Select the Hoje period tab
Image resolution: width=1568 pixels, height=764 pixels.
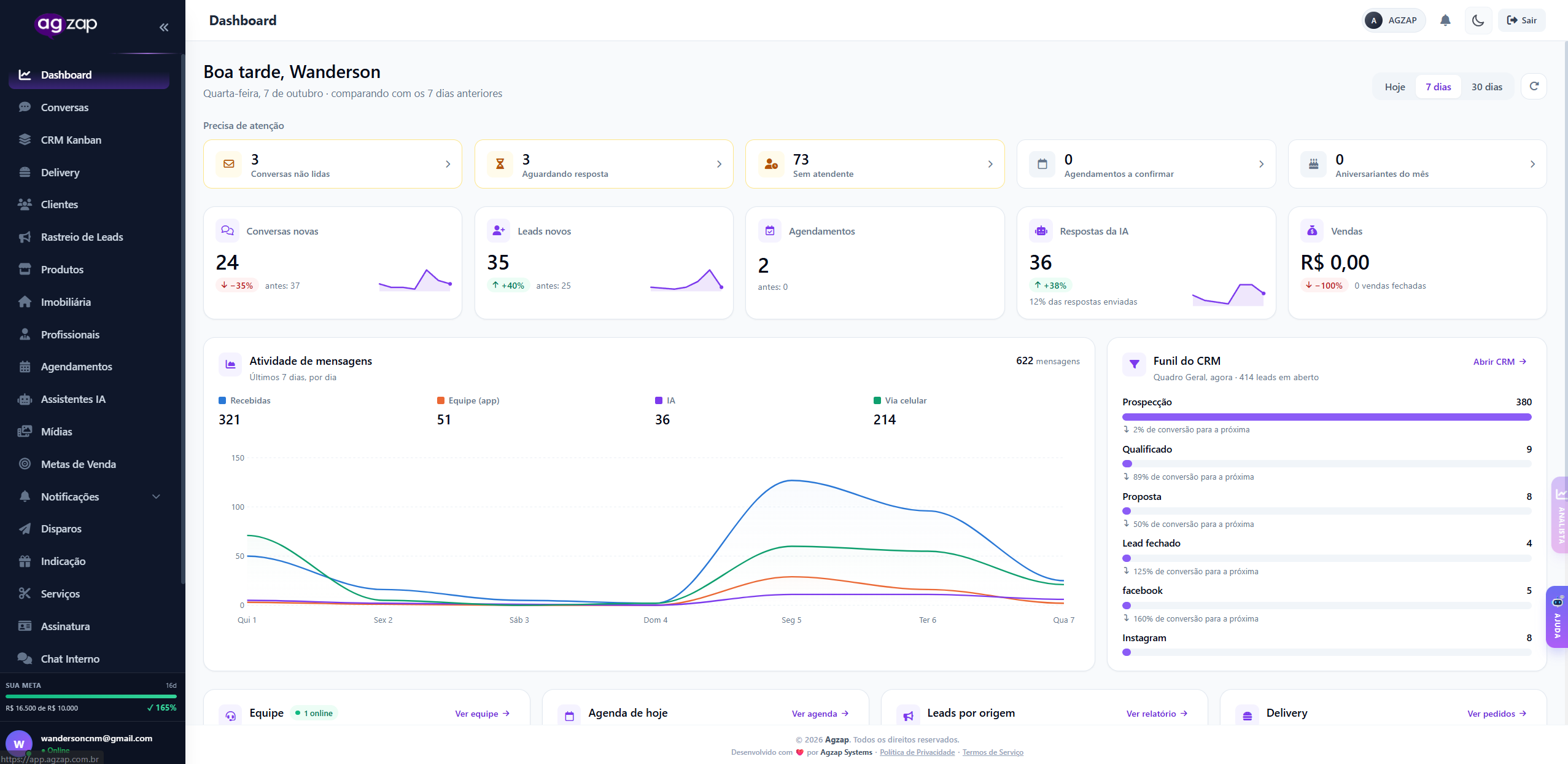[1394, 87]
